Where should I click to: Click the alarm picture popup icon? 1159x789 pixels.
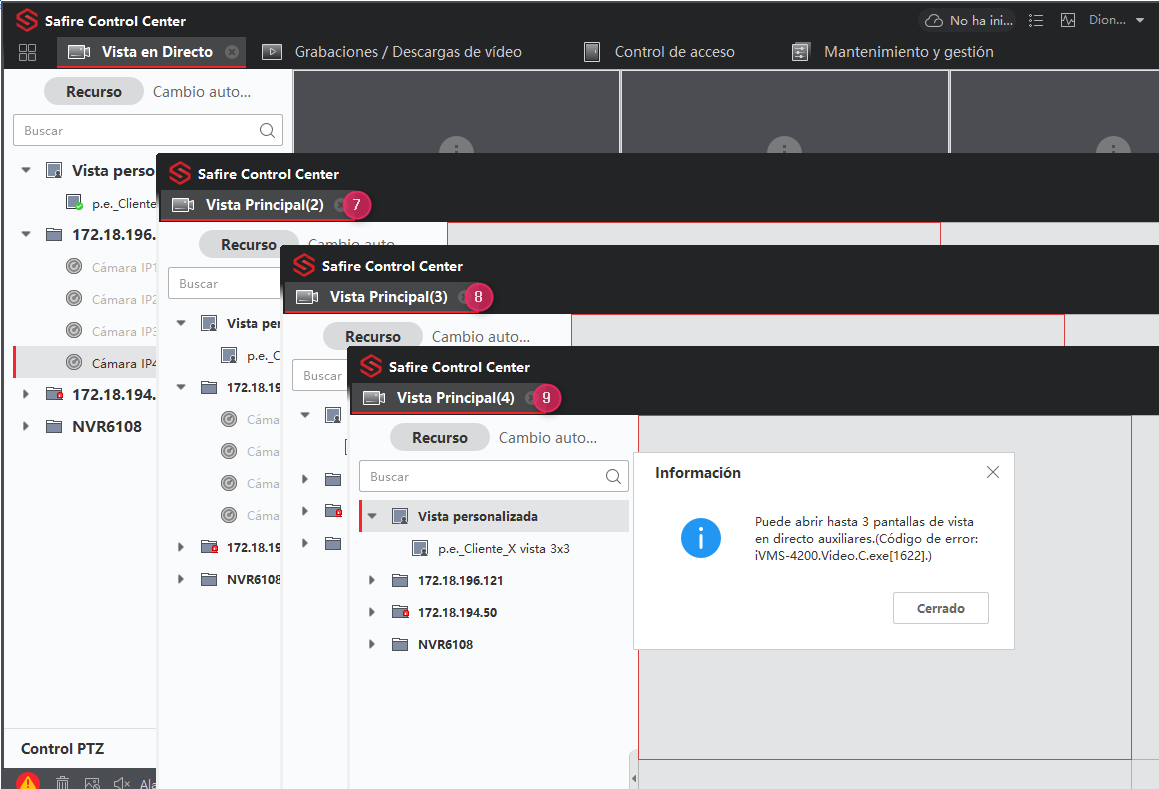pos(92,783)
